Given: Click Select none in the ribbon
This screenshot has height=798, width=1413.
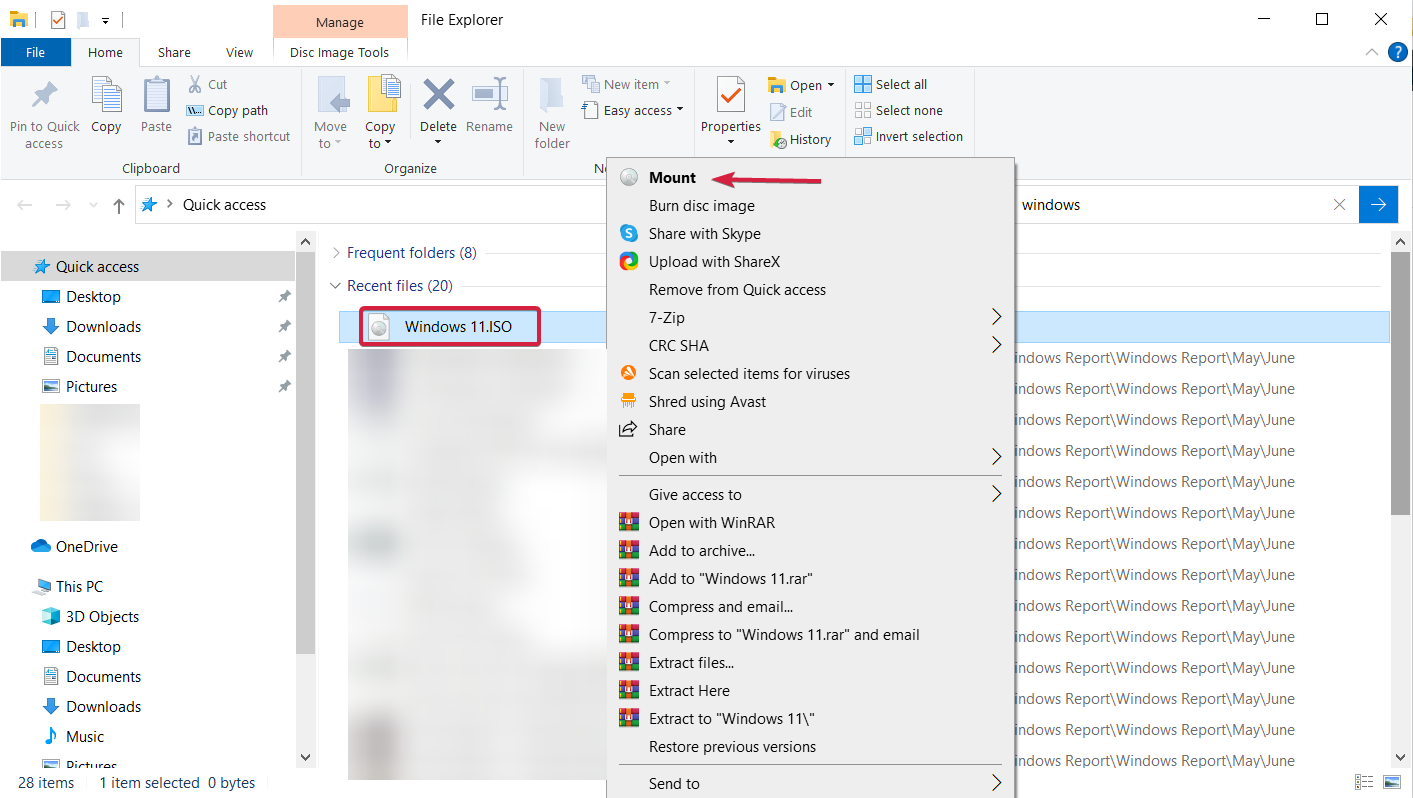Looking at the screenshot, I should point(898,111).
